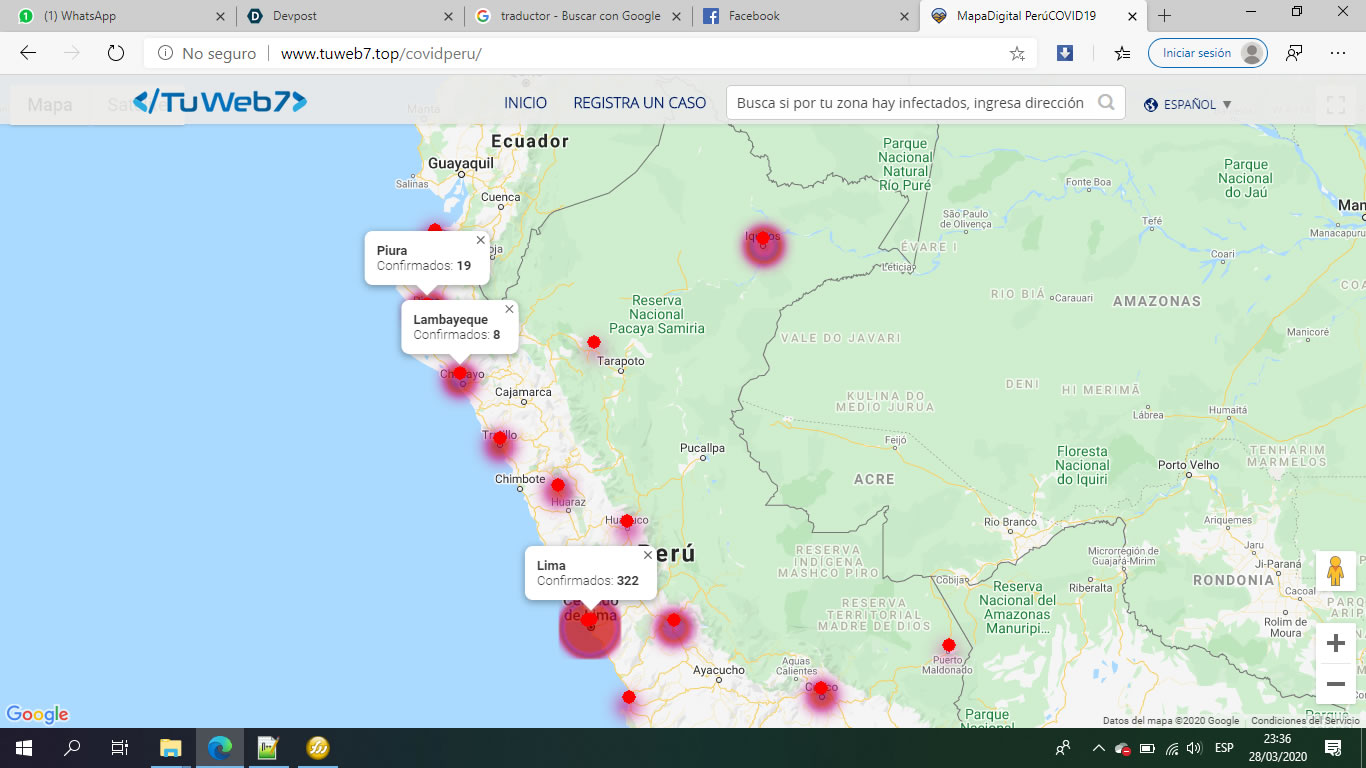1366x768 pixels.
Task: Click the red marker on Iquitos
Action: [762, 238]
